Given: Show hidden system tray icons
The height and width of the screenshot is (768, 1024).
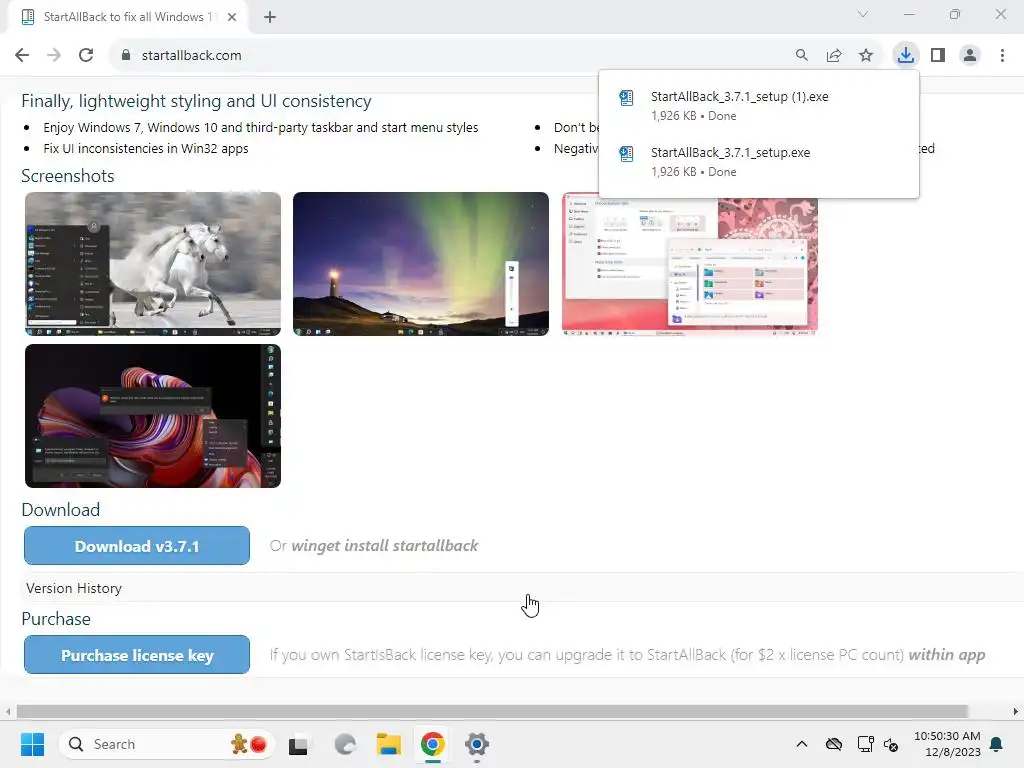Looking at the screenshot, I should [x=802, y=744].
